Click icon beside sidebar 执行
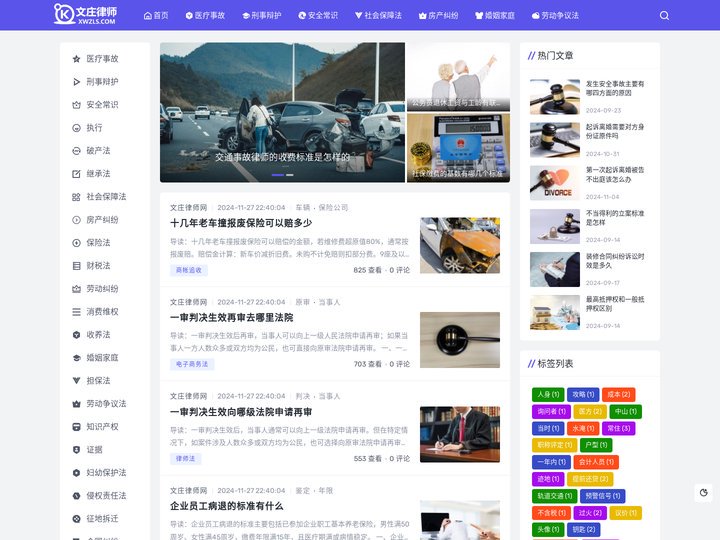The width and height of the screenshot is (720, 540). [76, 128]
